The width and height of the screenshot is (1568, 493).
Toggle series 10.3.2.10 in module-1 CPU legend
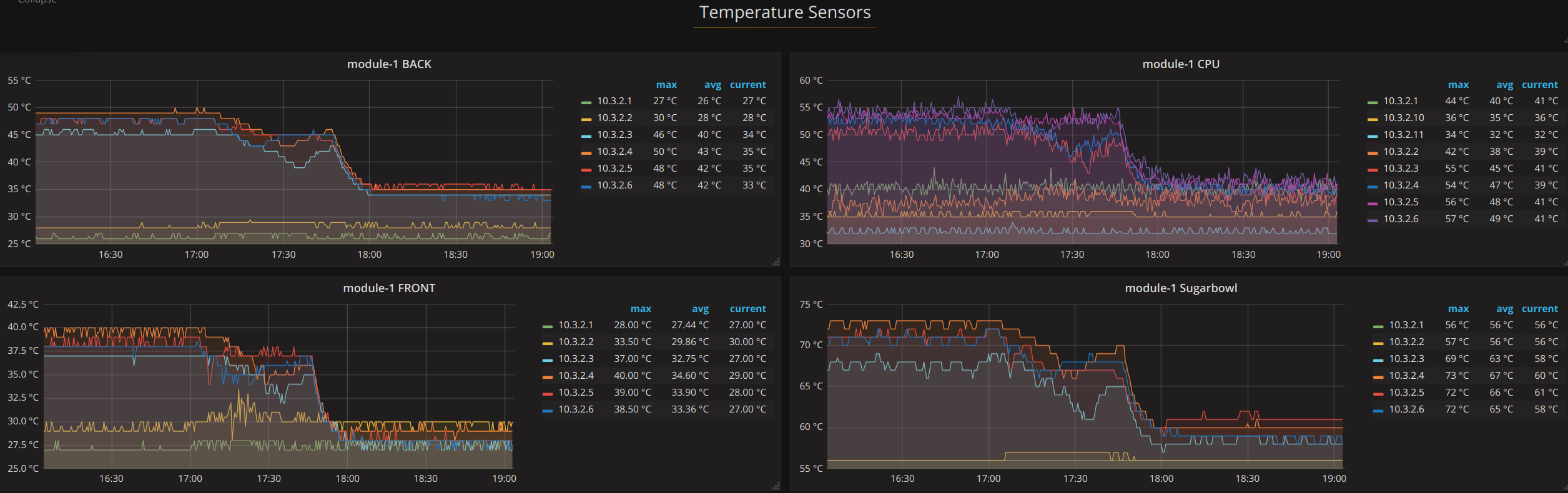click(x=1404, y=118)
